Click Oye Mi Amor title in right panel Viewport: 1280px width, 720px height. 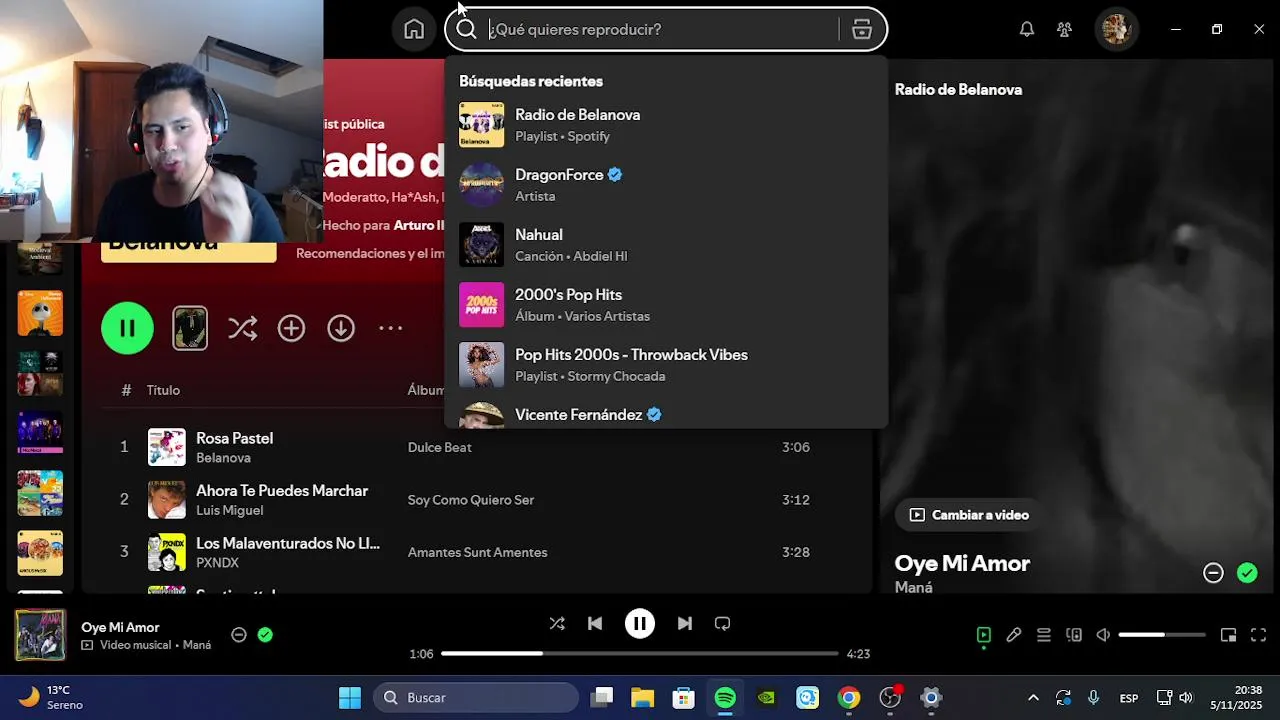pos(962,563)
